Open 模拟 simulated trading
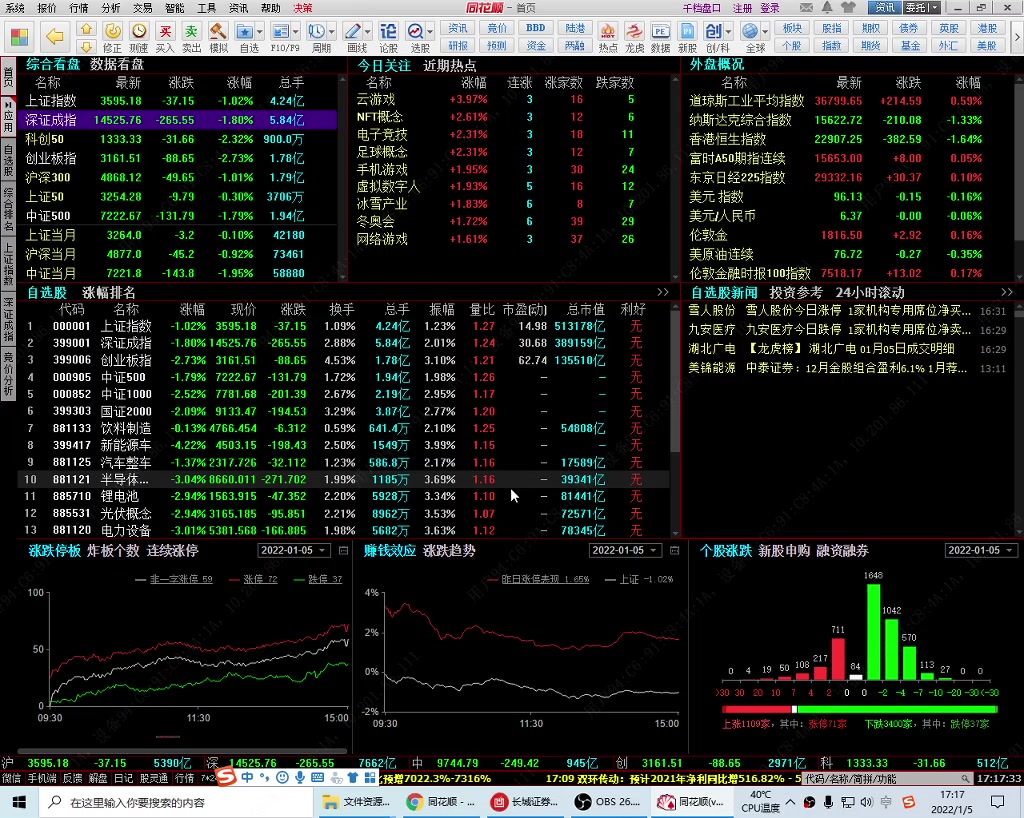 tap(218, 38)
